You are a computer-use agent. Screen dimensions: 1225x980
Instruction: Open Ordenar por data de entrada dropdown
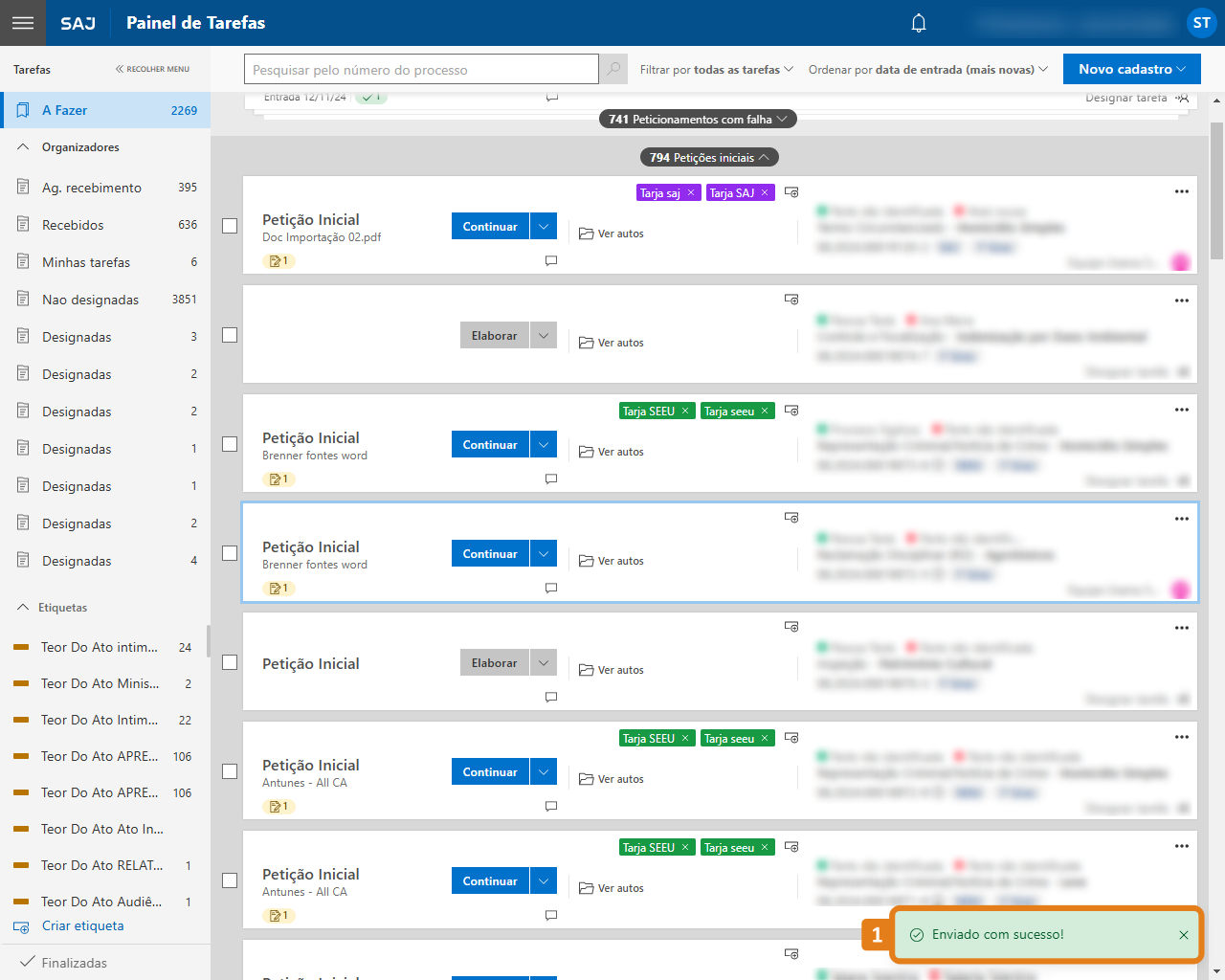click(927, 69)
